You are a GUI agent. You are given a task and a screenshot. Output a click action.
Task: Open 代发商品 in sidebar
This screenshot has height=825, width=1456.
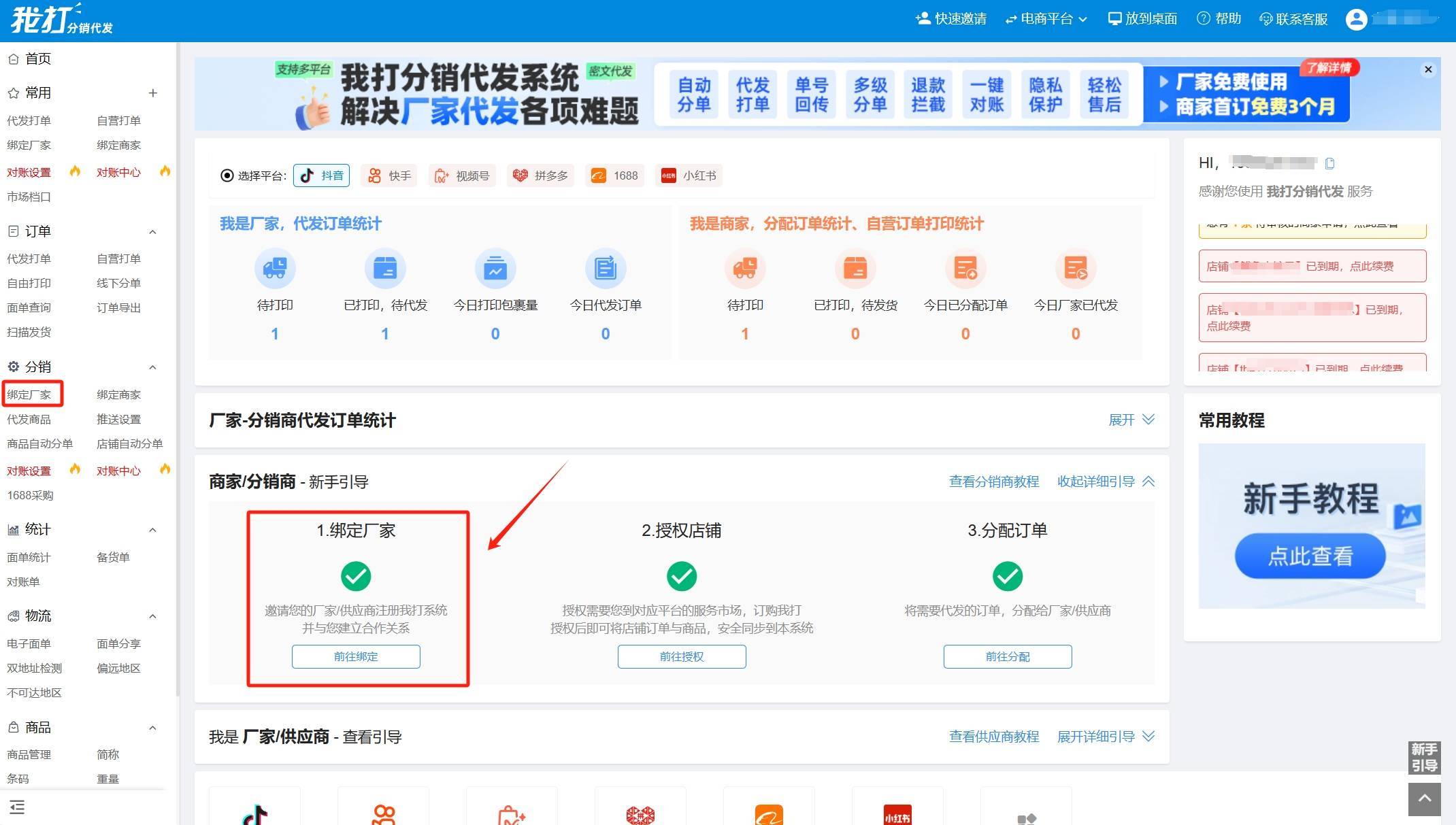(x=29, y=420)
